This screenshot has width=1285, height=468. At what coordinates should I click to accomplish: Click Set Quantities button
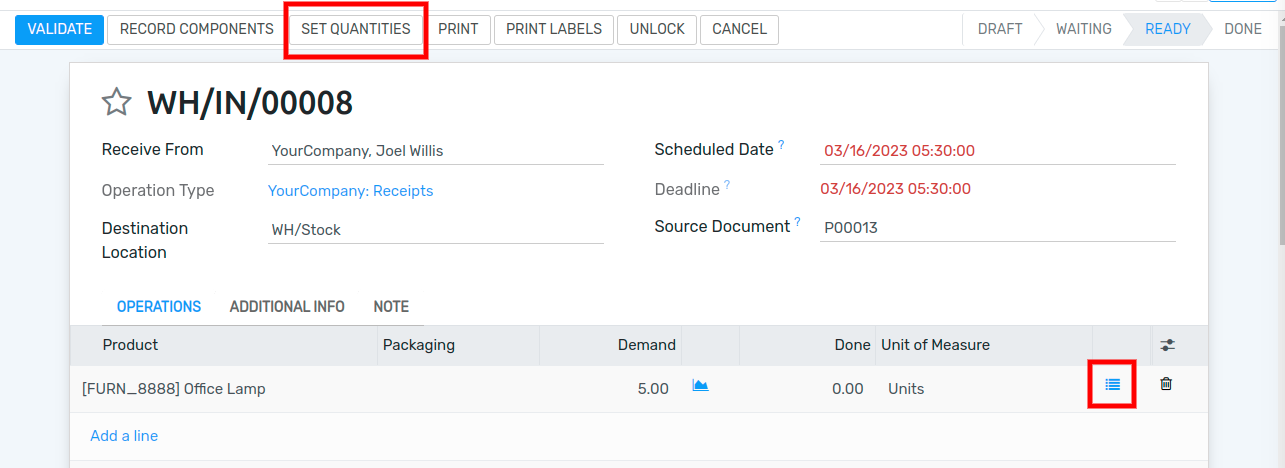[356, 29]
